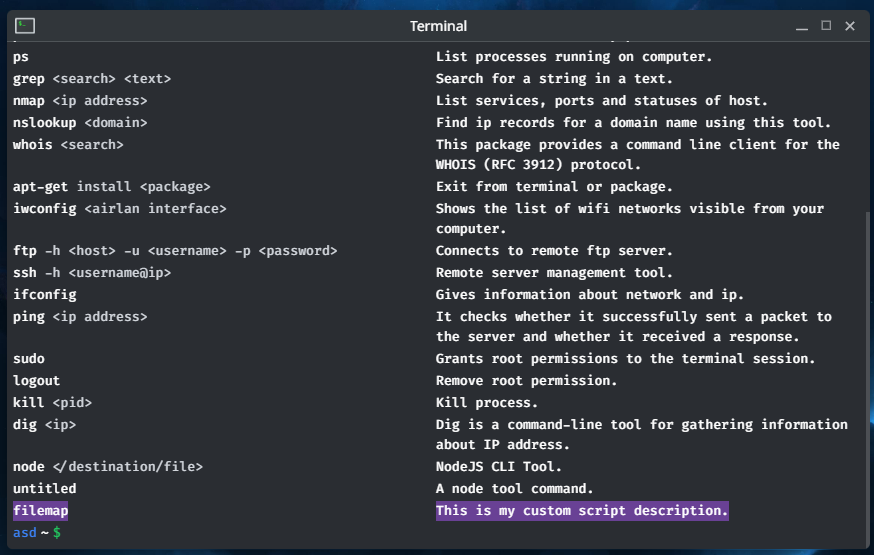This screenshot has width=874, height=555.
Task: Click the highlighted filemap command
Action: 41,511
